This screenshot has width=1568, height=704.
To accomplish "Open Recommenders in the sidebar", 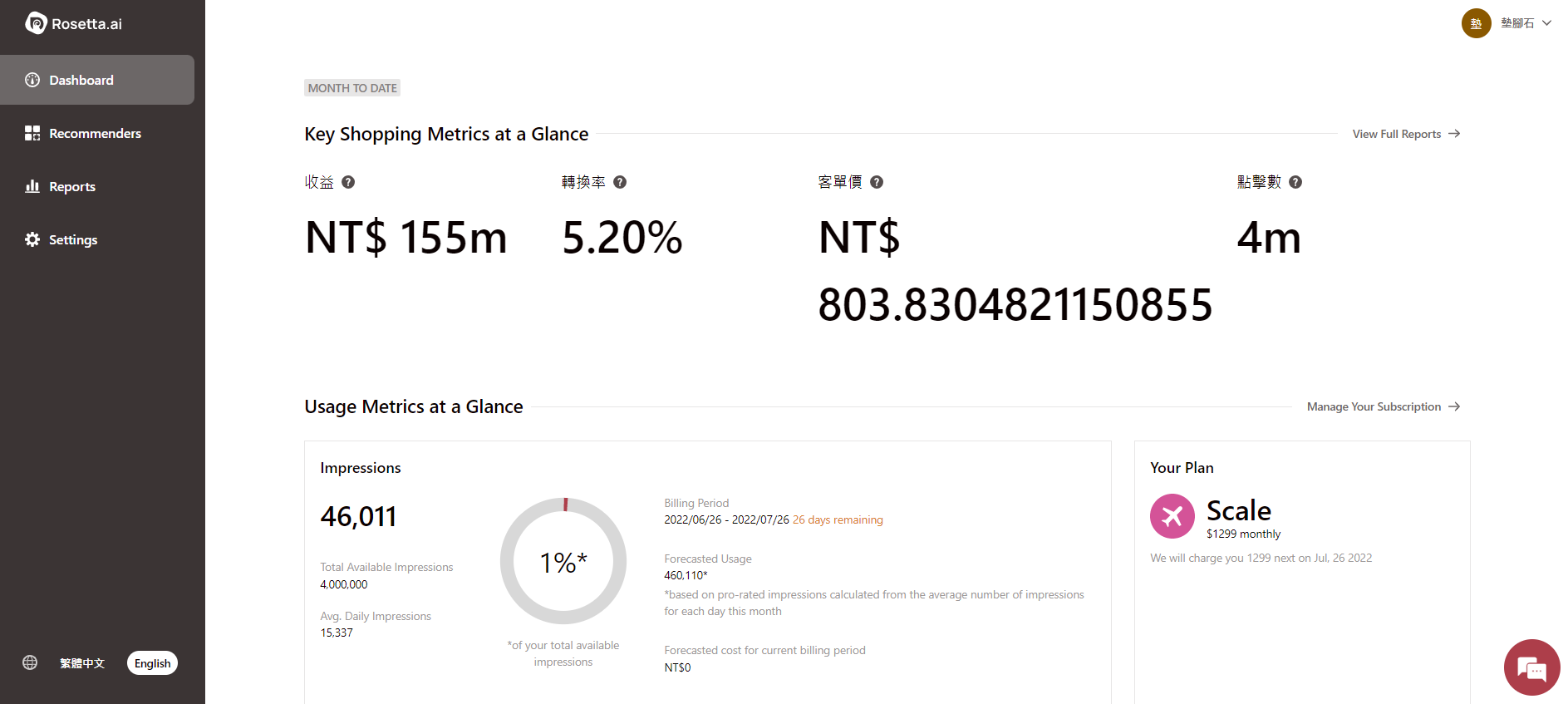I will [x=95, y=133].
